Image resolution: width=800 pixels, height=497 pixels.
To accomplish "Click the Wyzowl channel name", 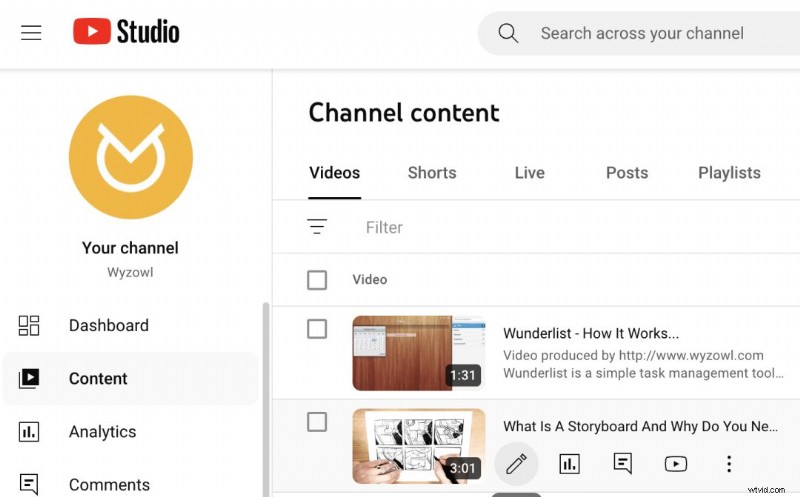I will [130, 272].
